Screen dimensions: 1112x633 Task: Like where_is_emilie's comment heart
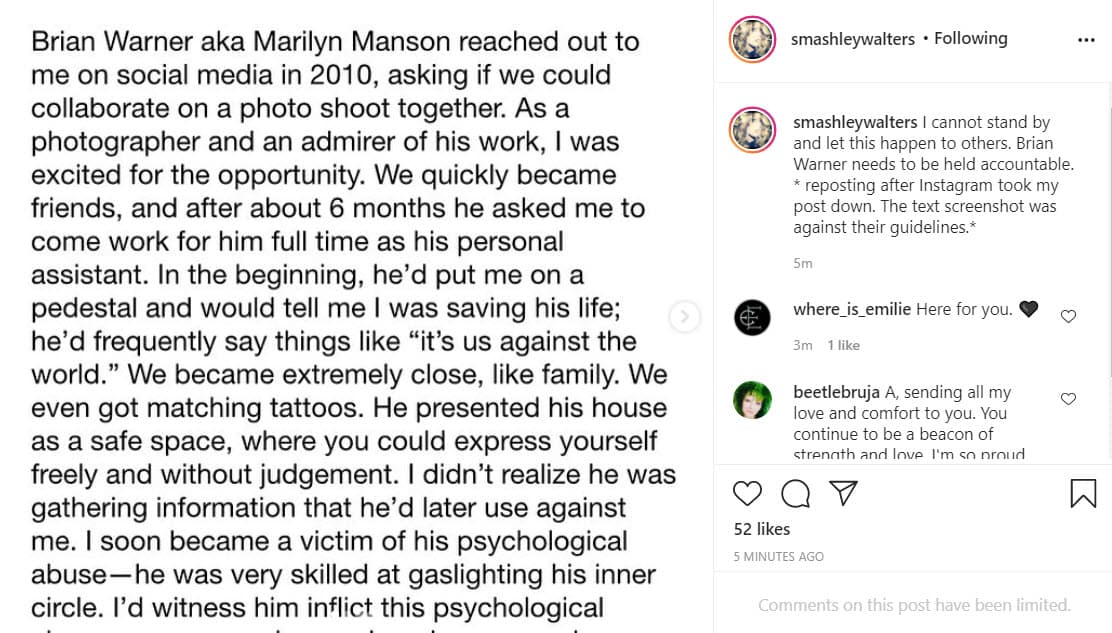(1068, 315)
